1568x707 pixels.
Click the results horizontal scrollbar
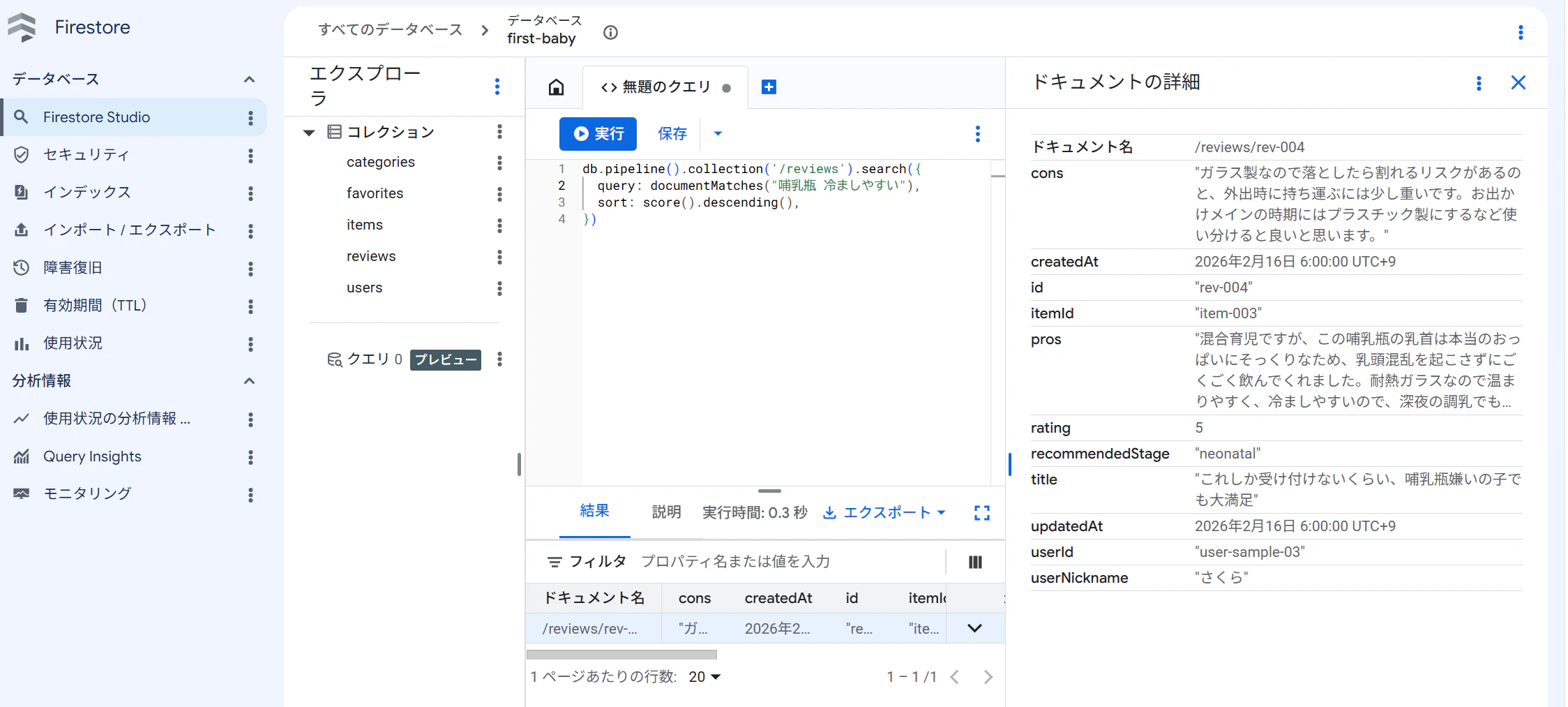(621, 655)
